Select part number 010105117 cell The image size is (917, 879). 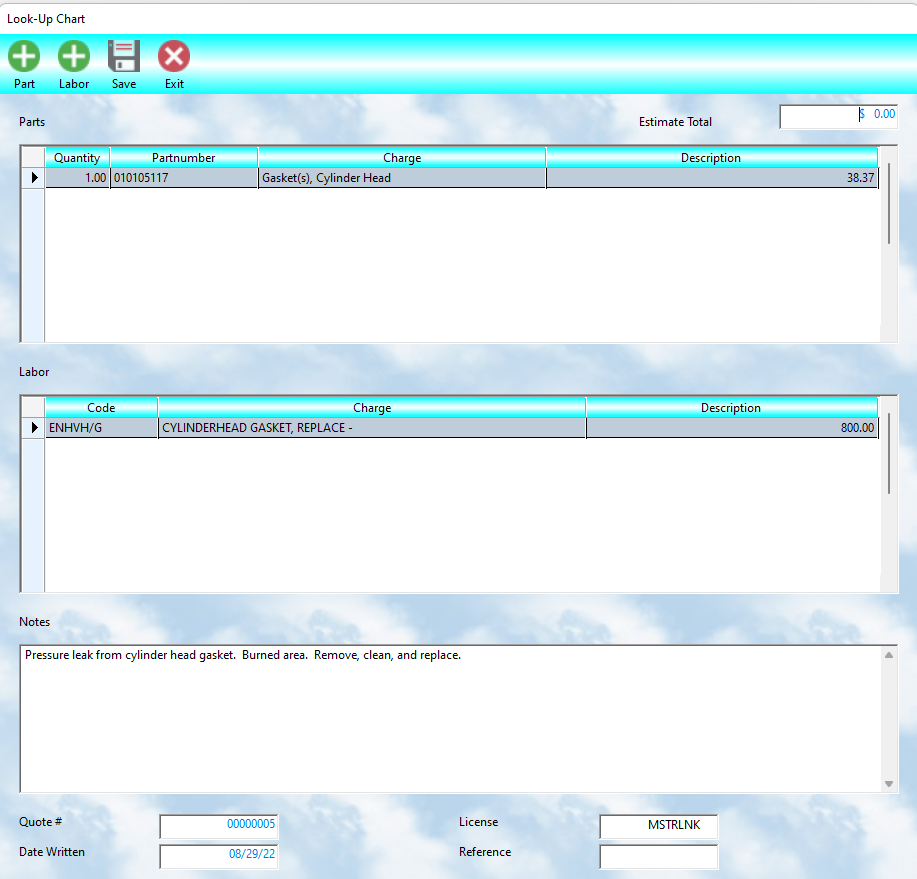[x=184, y=178]
